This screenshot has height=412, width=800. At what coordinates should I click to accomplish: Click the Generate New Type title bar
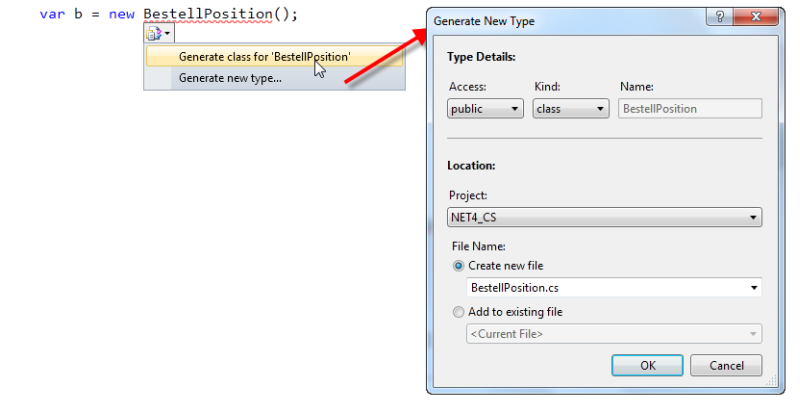click(560, 19)
